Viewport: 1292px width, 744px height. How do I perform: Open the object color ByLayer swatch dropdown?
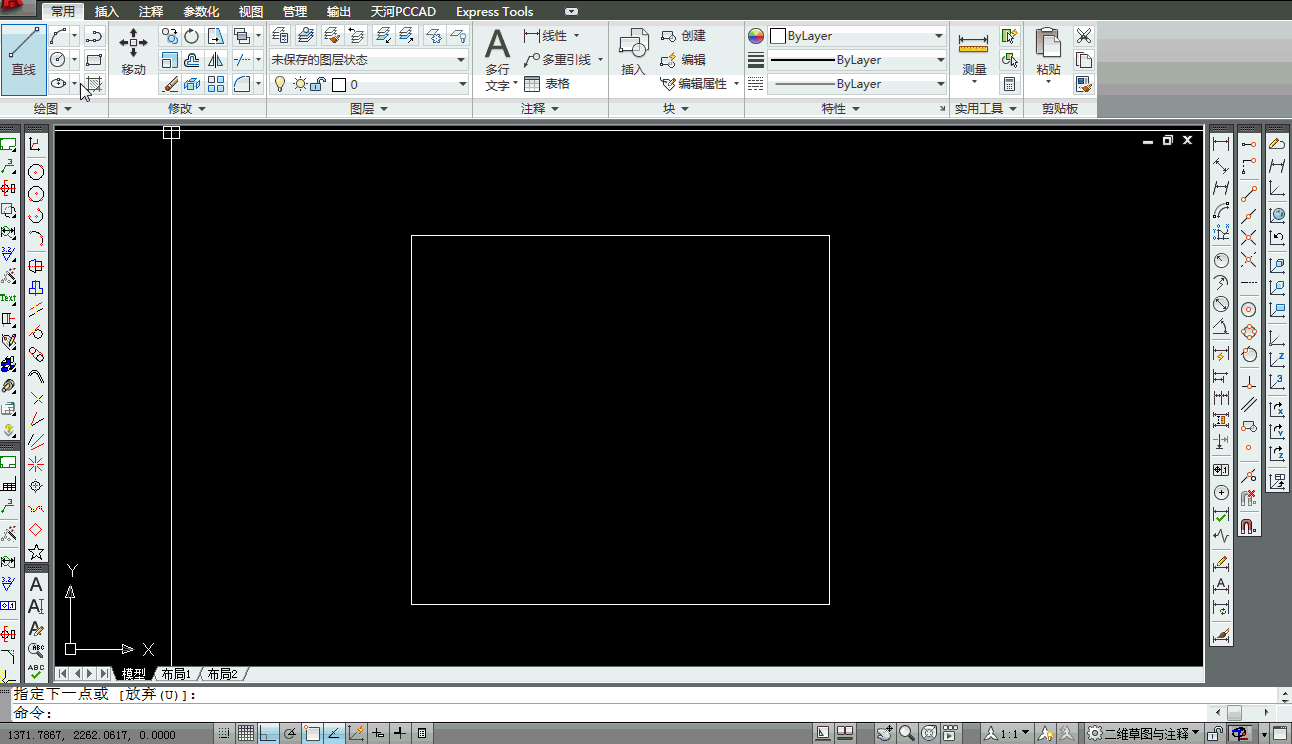coord(857,36)
